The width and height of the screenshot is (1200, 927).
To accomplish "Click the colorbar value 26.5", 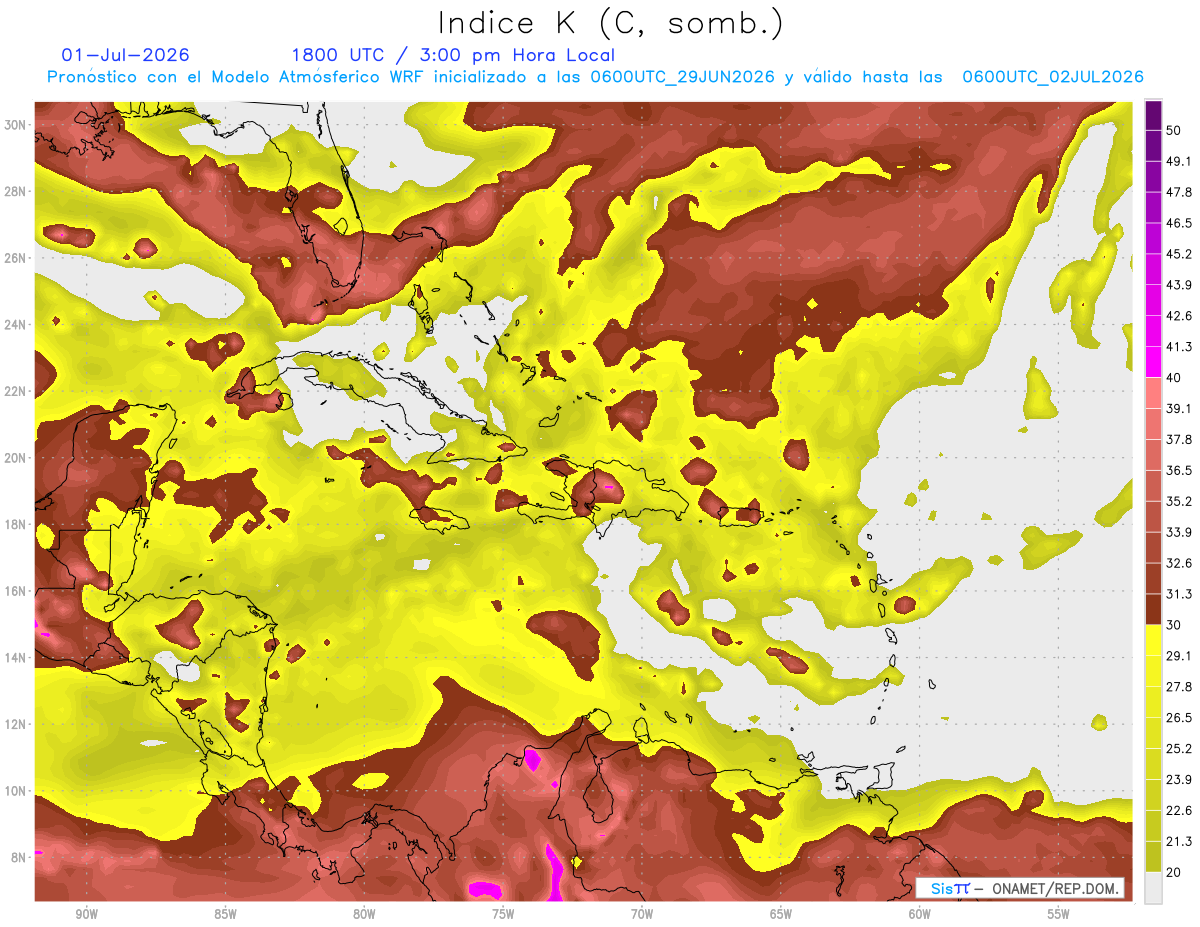I will 1178,717.
